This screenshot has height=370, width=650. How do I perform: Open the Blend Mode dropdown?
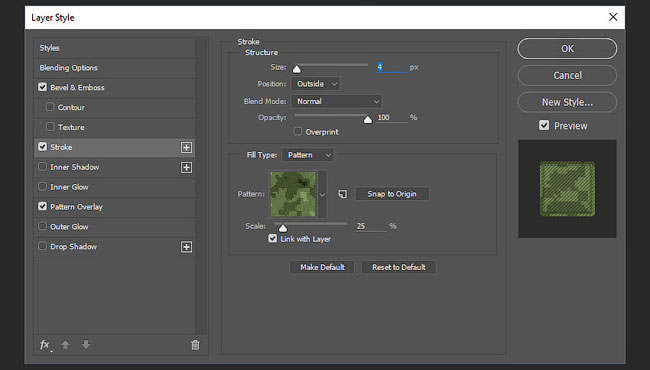tap(336, 102)
